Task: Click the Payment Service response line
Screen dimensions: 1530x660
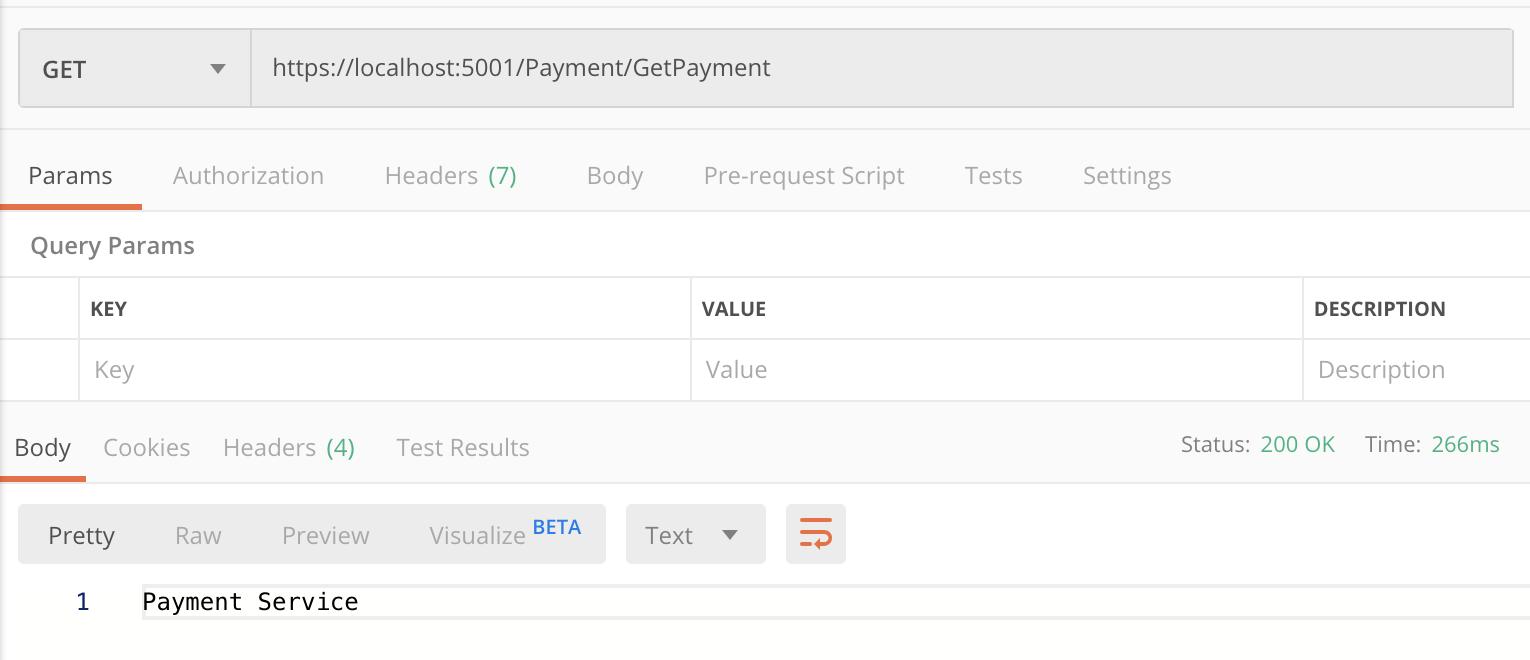Action: 250,601
